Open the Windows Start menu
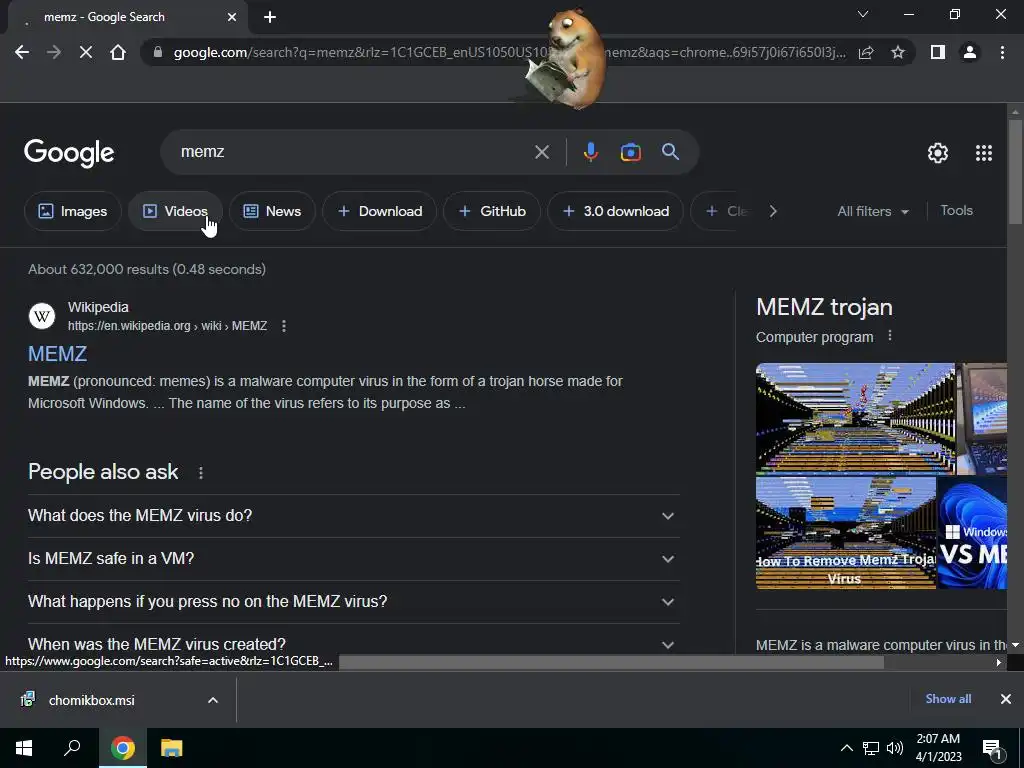 coord(24,748)
